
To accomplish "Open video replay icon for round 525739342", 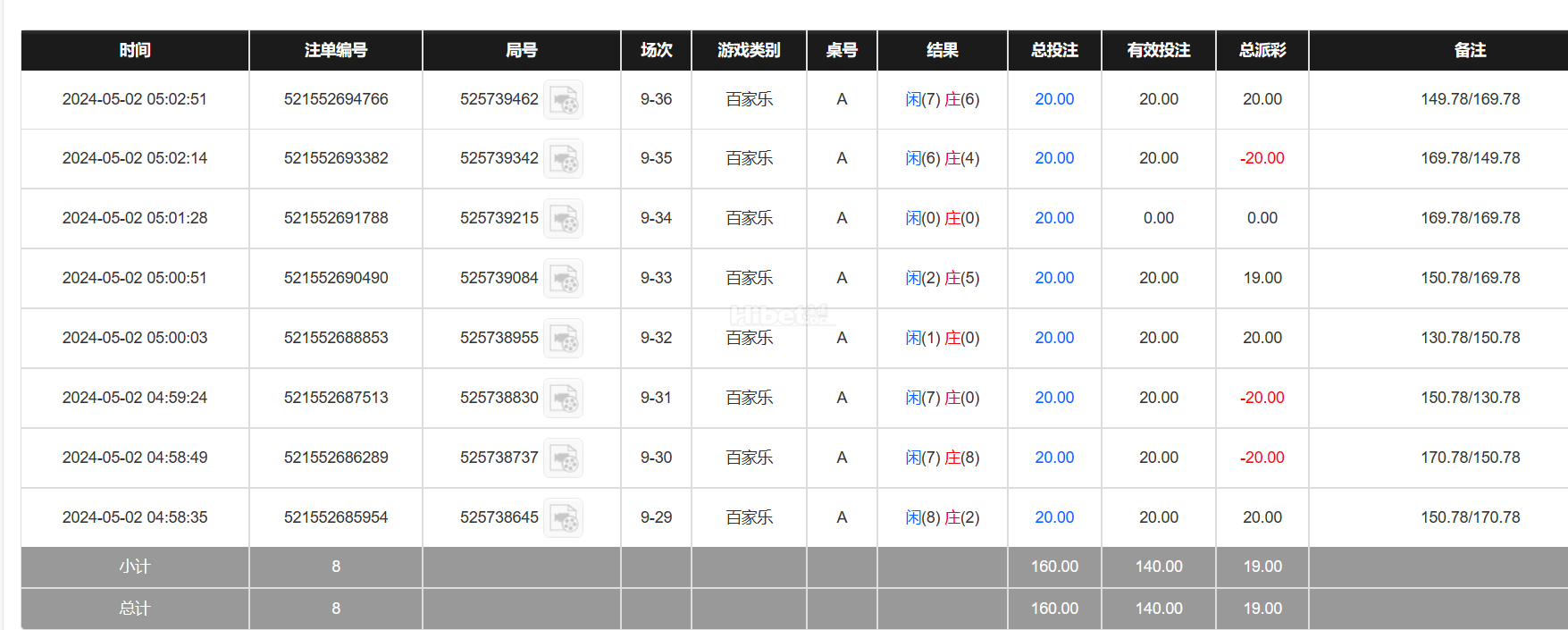I will [564, 158].
